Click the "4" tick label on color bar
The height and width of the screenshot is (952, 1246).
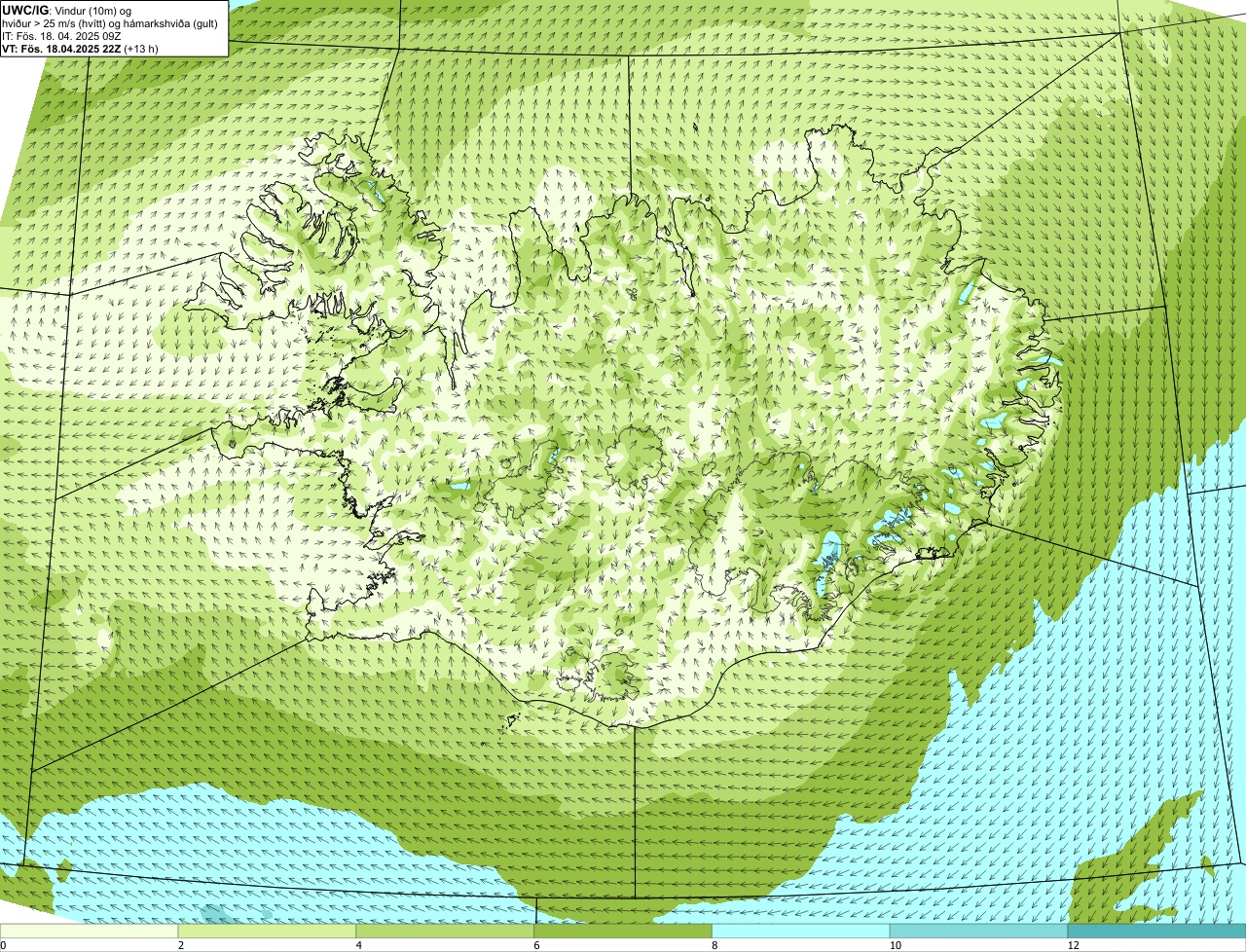click(x=358, y=945)
